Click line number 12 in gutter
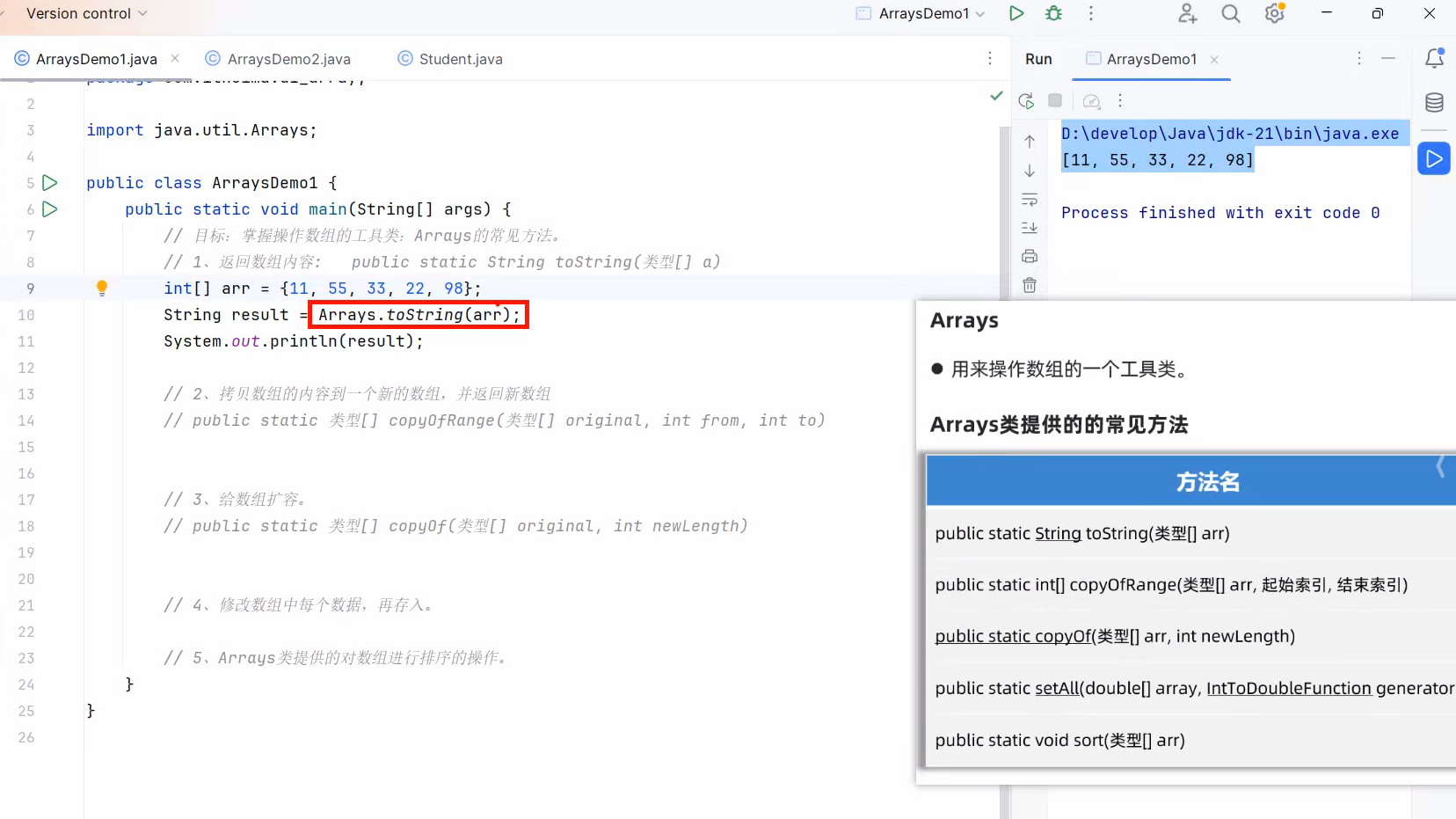 click(x=26, y=368)
